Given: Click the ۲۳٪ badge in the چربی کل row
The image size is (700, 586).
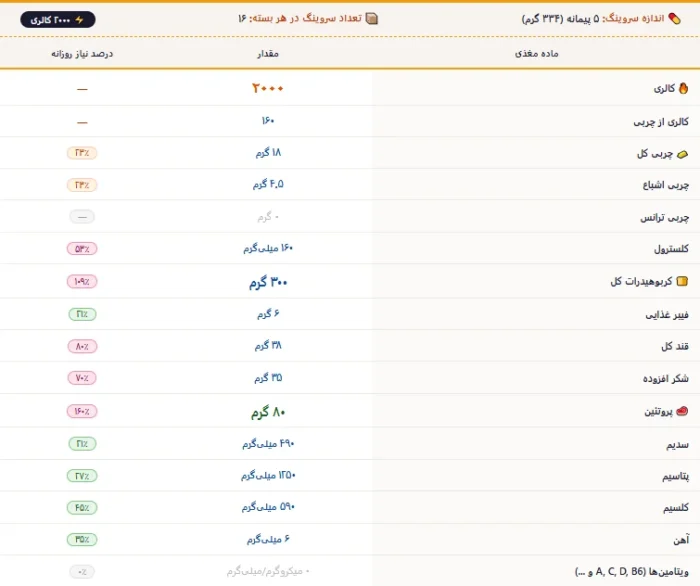Looking at the screenshot, I should tap(82, 153).
